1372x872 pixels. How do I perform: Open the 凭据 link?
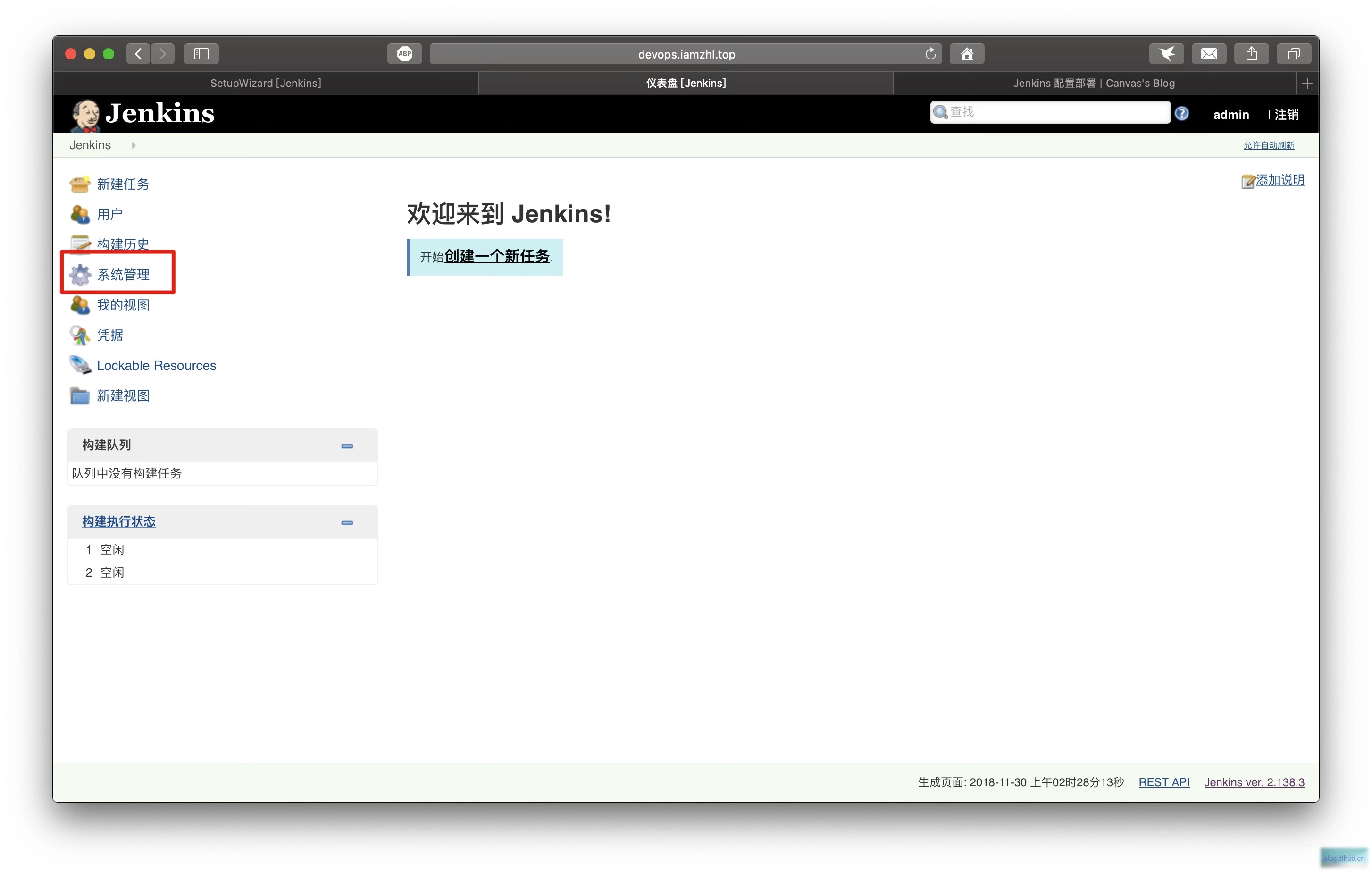click(110, 335)
